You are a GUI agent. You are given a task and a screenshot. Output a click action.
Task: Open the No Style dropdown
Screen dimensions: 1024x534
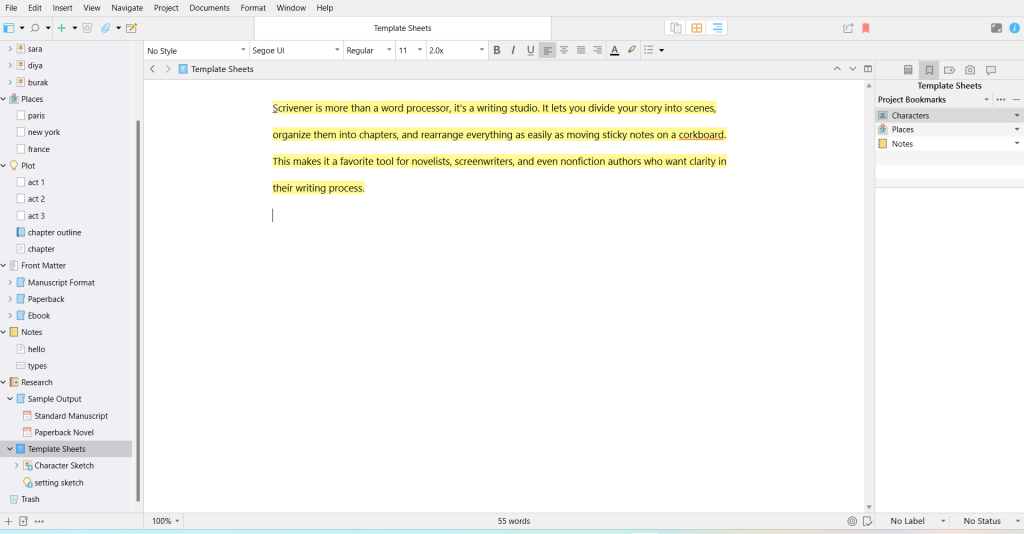pos(196,50)
